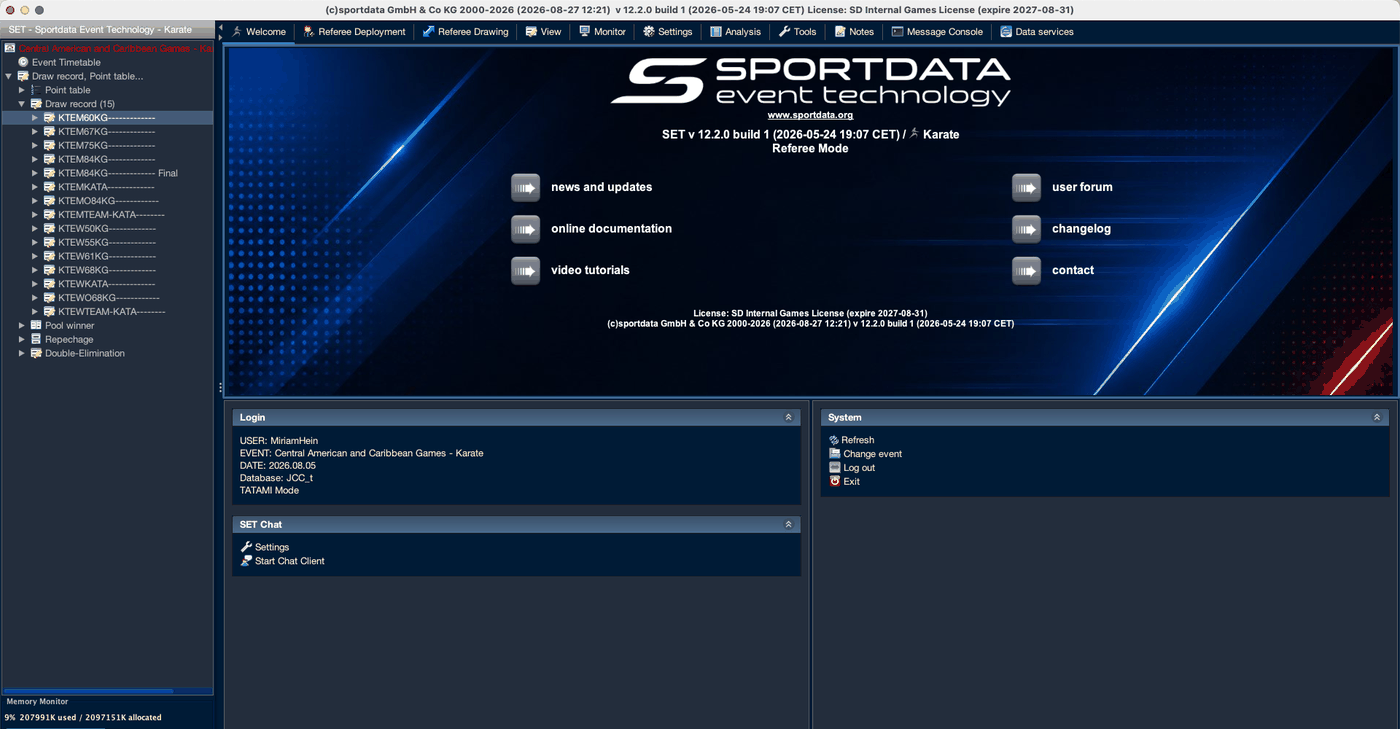Click the Database: JCC_t text

(x=276, y=477)
